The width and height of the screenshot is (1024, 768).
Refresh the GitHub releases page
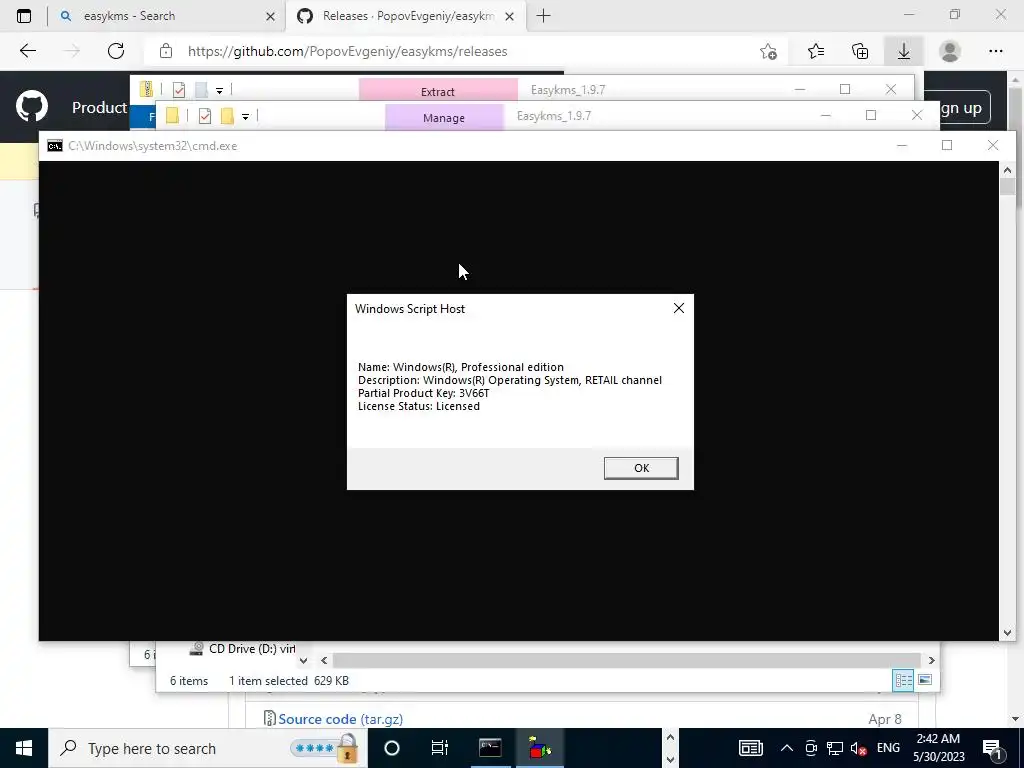pyautogui.click(x=116, y=51)
